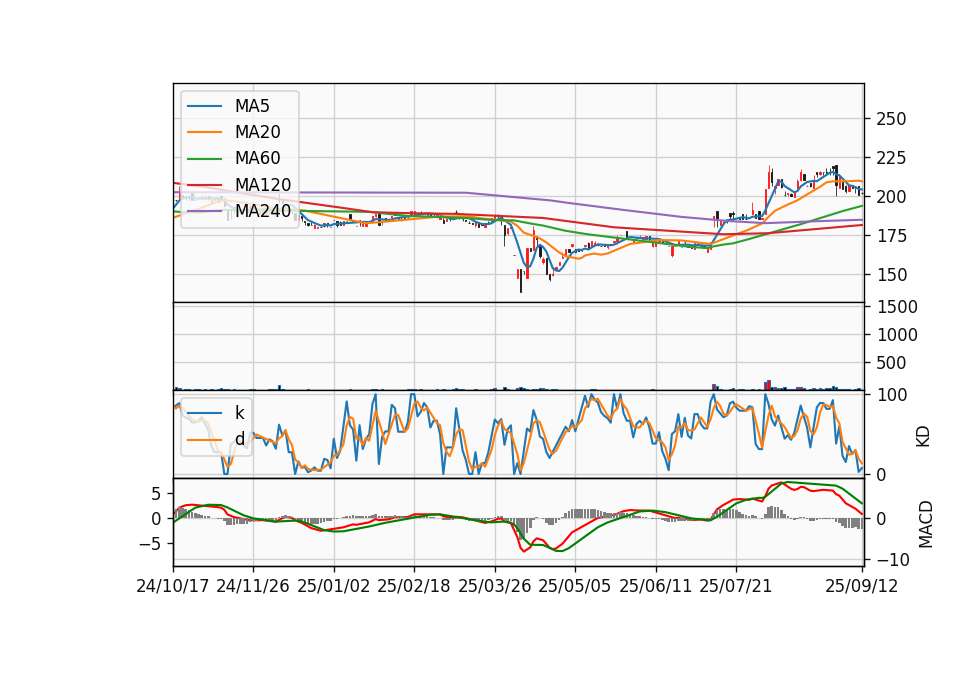Click the 24/11/26 date axis label
960x690 pixels.
click(253, 587)
